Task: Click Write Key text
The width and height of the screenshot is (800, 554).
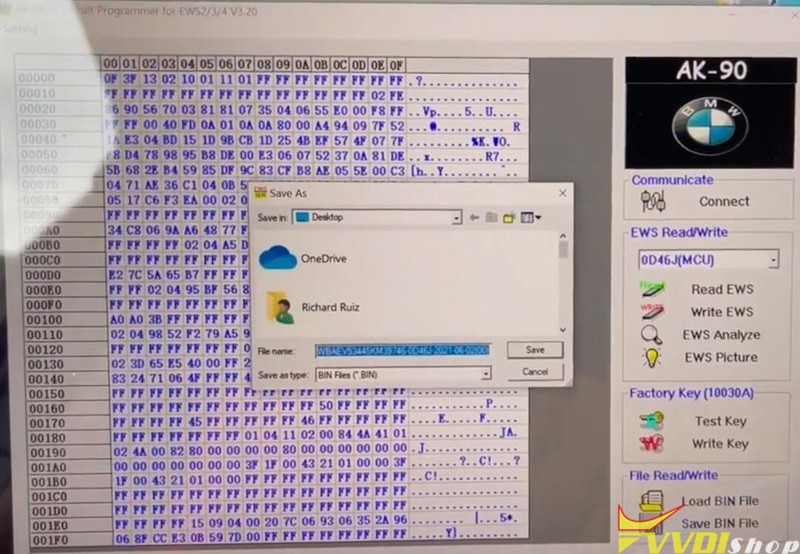Action: (720, 444)
